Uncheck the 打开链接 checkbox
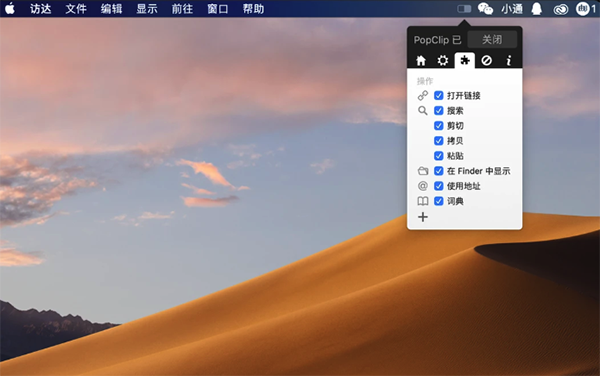Image resolution: width=600 pixels, height=376 pixels. 439,95
